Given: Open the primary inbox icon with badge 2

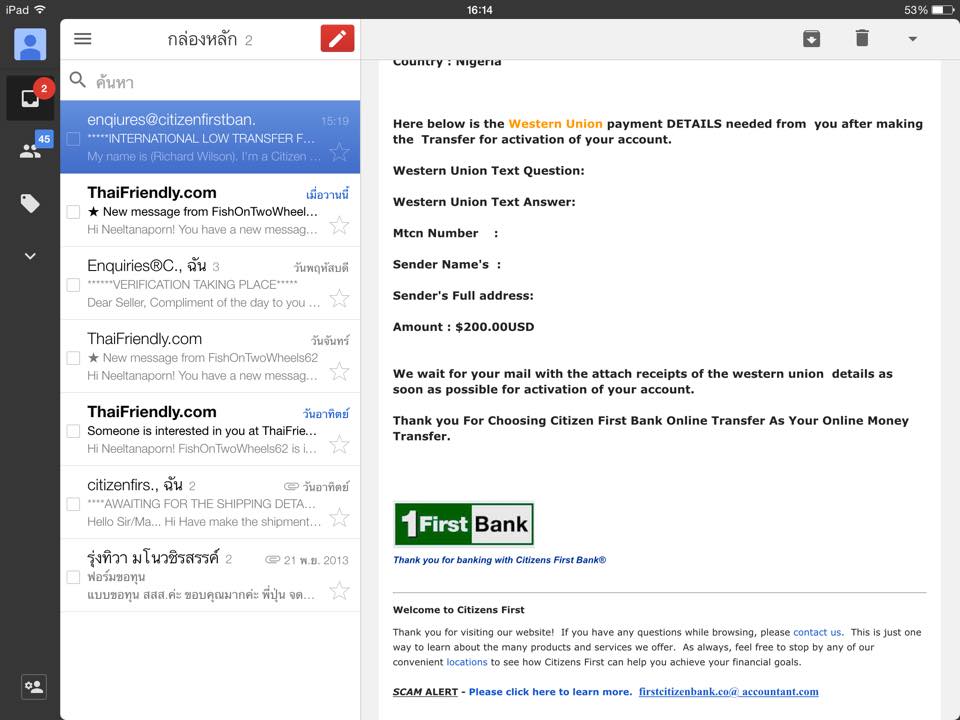Looking at the screenshot, I should [x=31, y=97].
